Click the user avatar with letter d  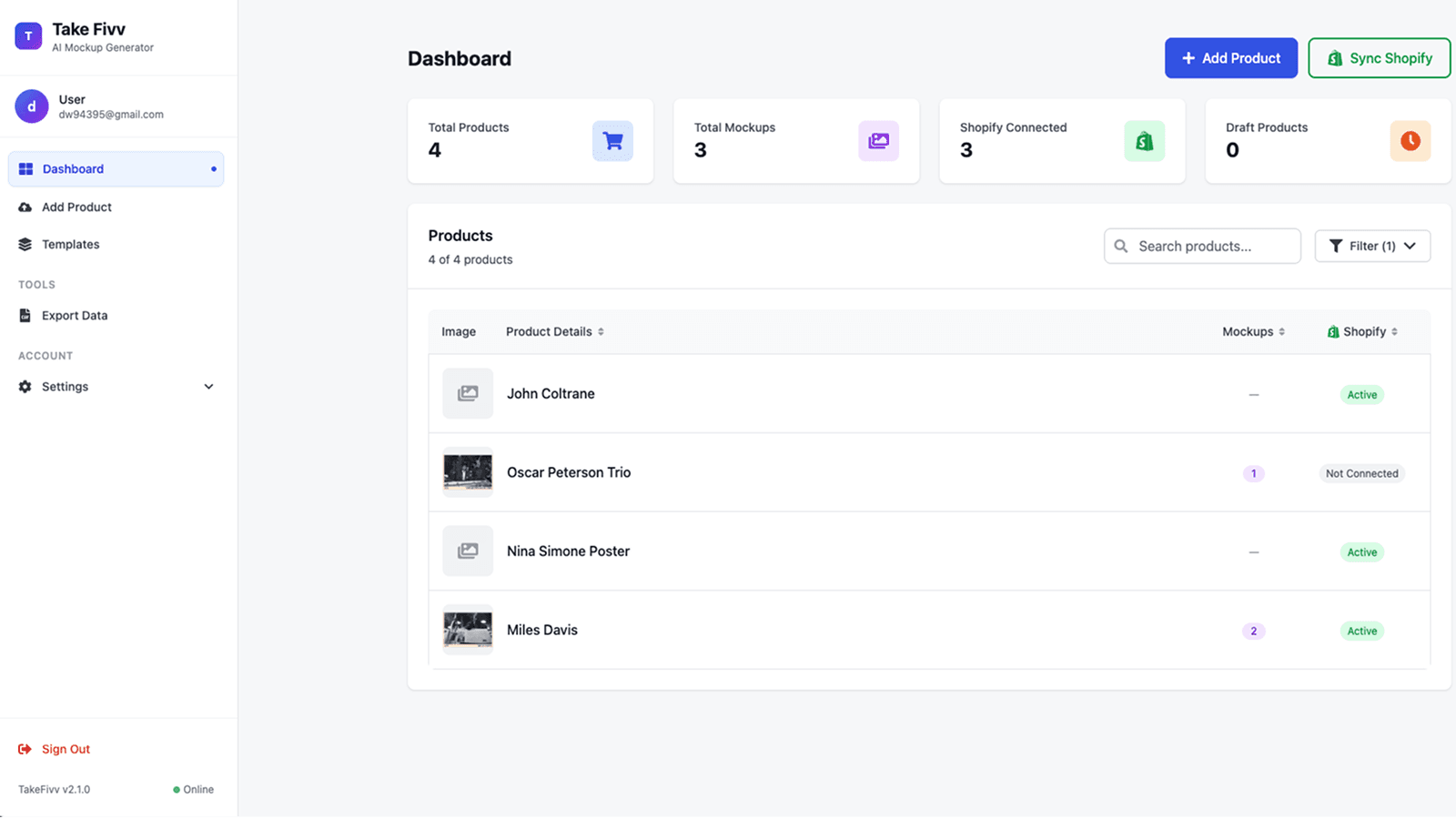[32, 106]
